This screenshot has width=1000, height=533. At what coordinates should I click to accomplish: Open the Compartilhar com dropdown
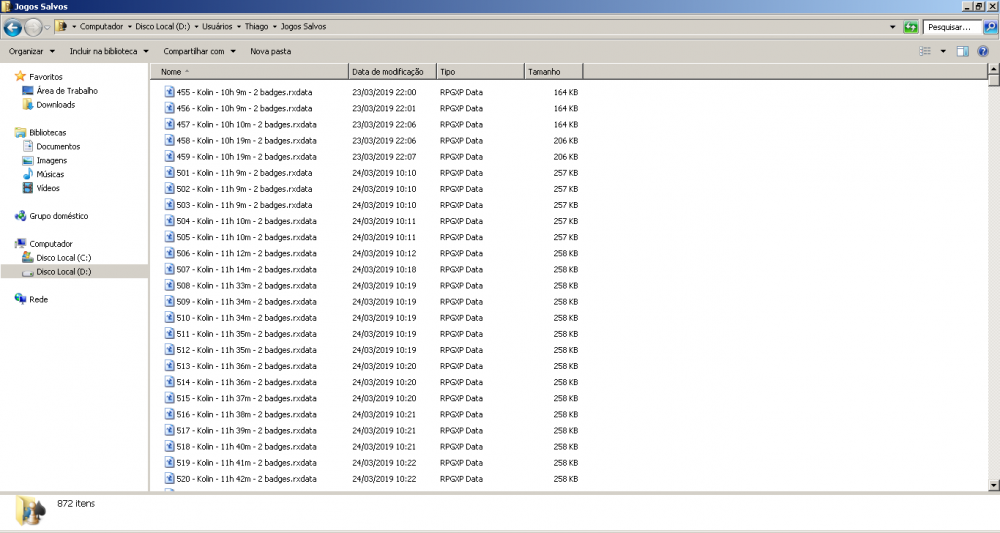[x=199, y=51]
